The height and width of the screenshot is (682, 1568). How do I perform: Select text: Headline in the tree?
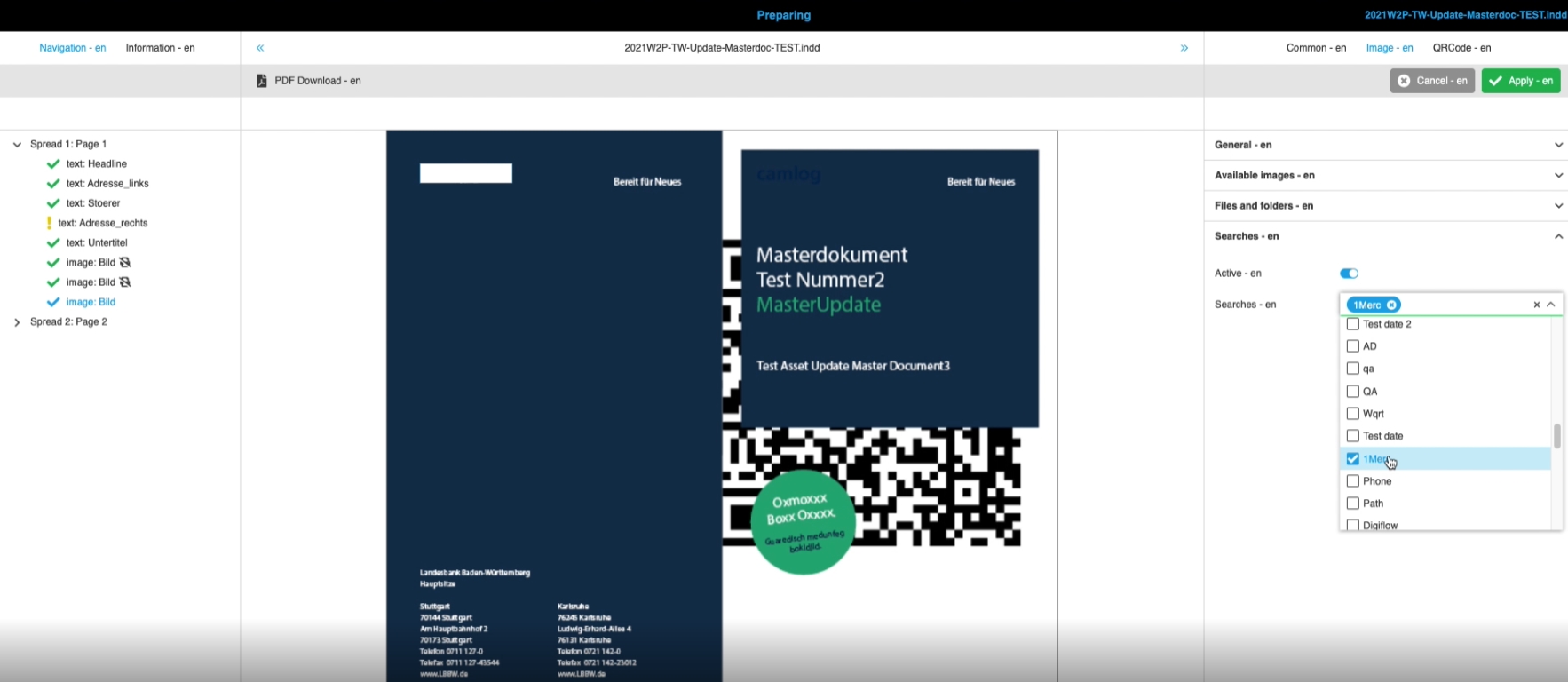[x=97, y=163]
